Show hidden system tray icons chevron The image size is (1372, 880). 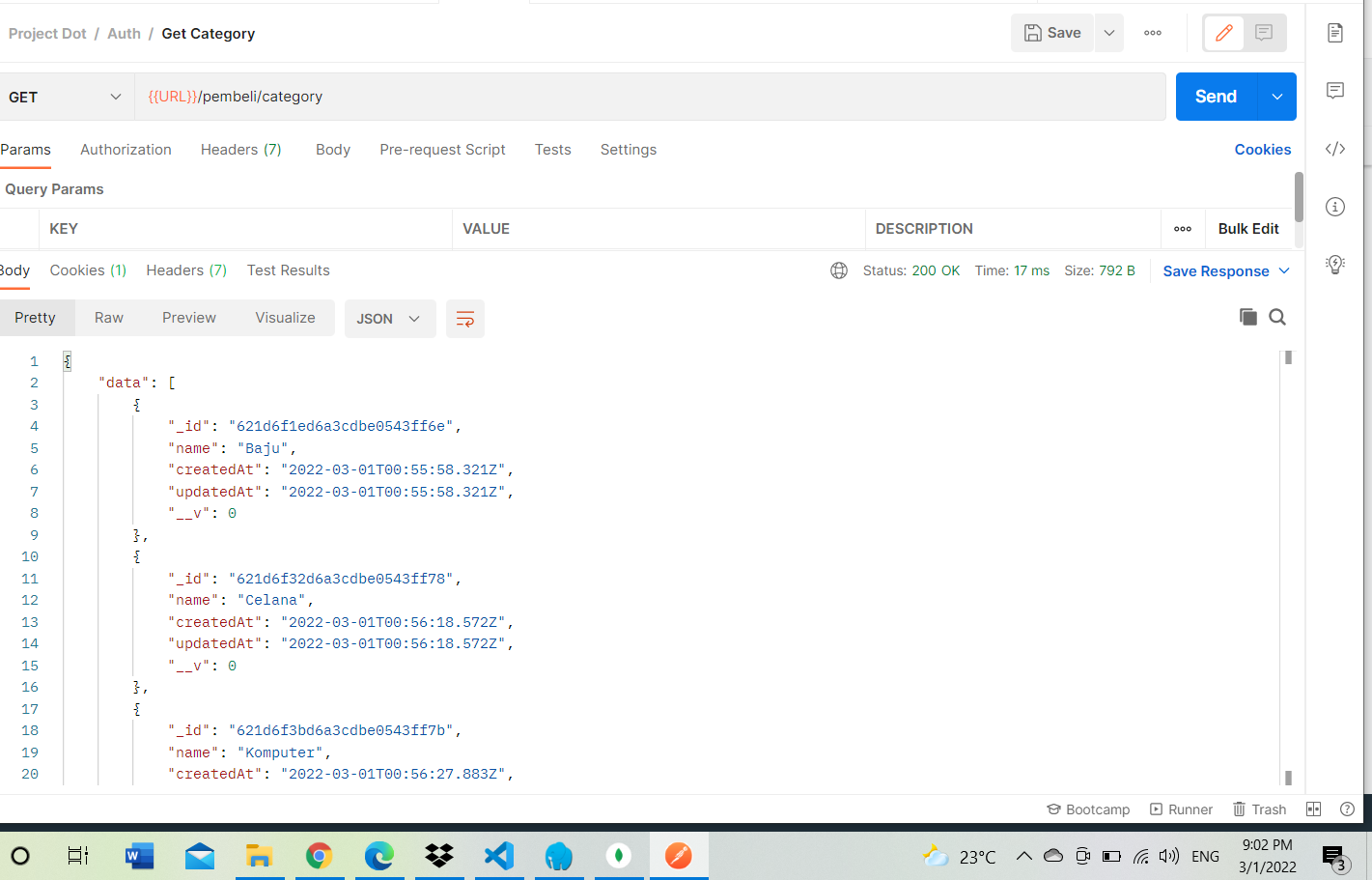tap(1024, 856)
